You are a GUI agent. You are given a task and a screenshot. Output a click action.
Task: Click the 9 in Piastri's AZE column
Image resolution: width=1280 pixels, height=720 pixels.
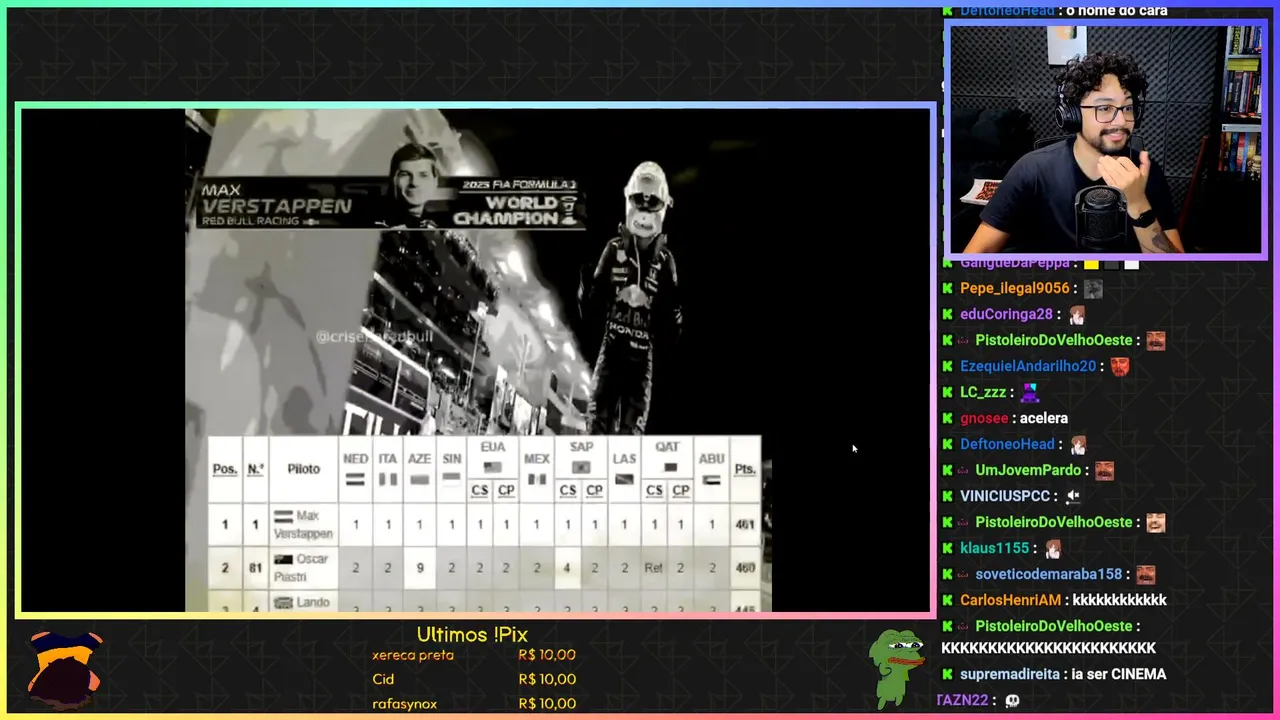(x=420, y=568)
